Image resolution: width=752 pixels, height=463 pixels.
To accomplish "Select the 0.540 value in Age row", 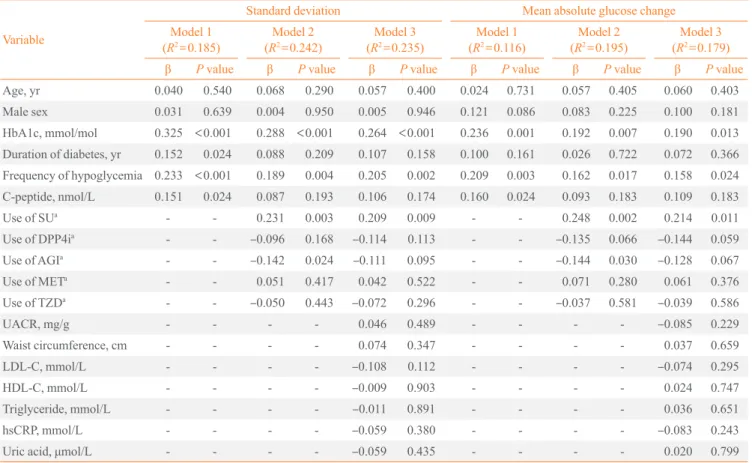I will [217, 91].
